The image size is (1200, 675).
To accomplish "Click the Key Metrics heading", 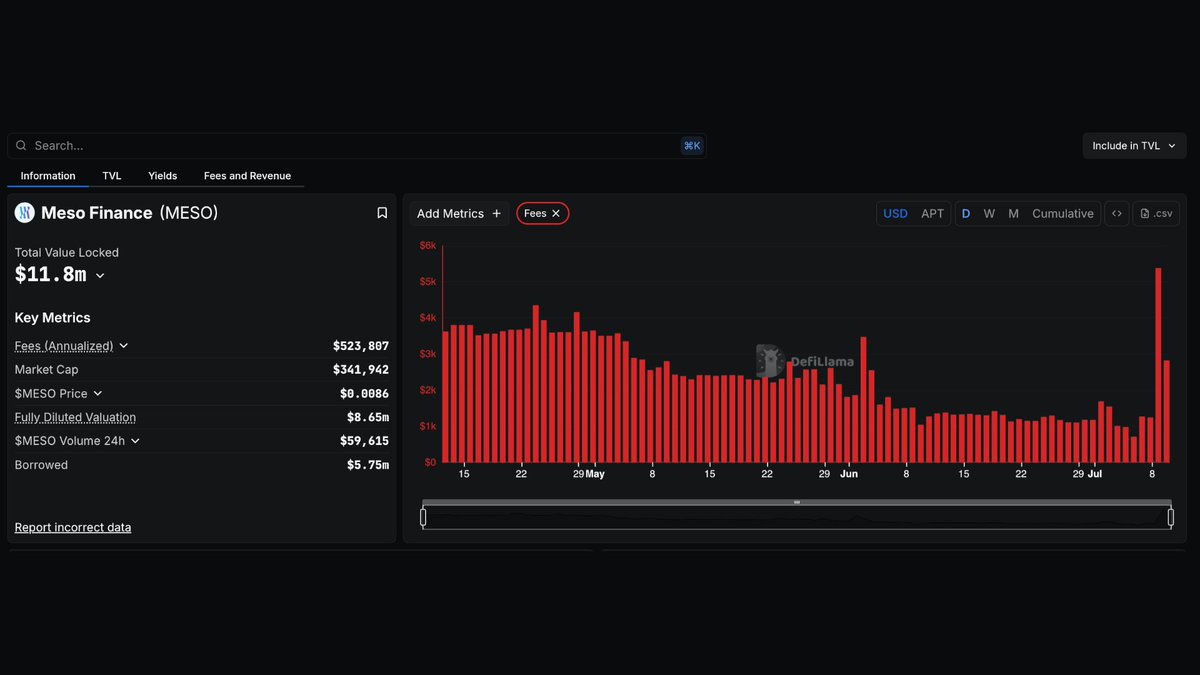I will 52,318.
